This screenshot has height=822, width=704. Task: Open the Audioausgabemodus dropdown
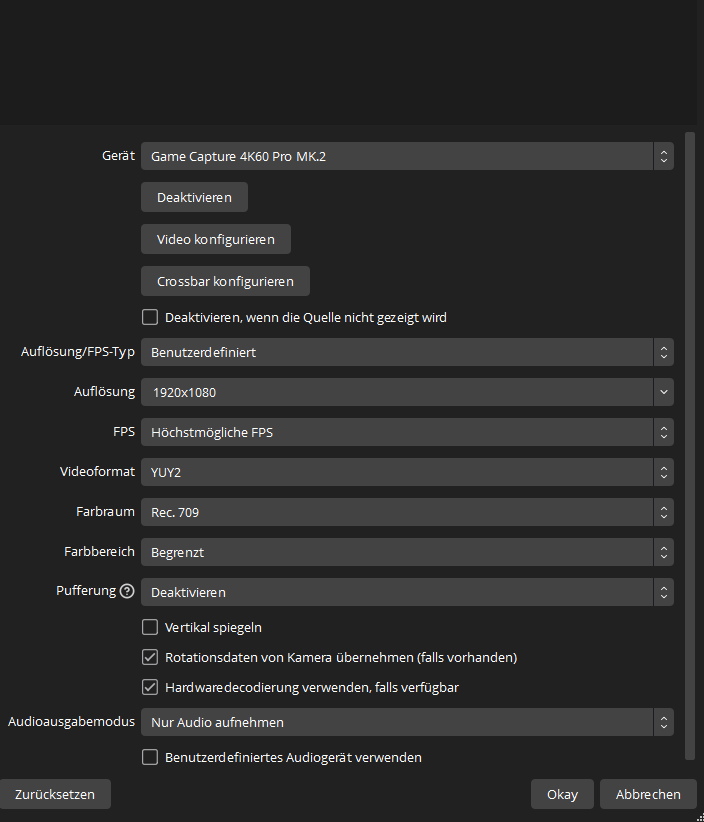406,722
